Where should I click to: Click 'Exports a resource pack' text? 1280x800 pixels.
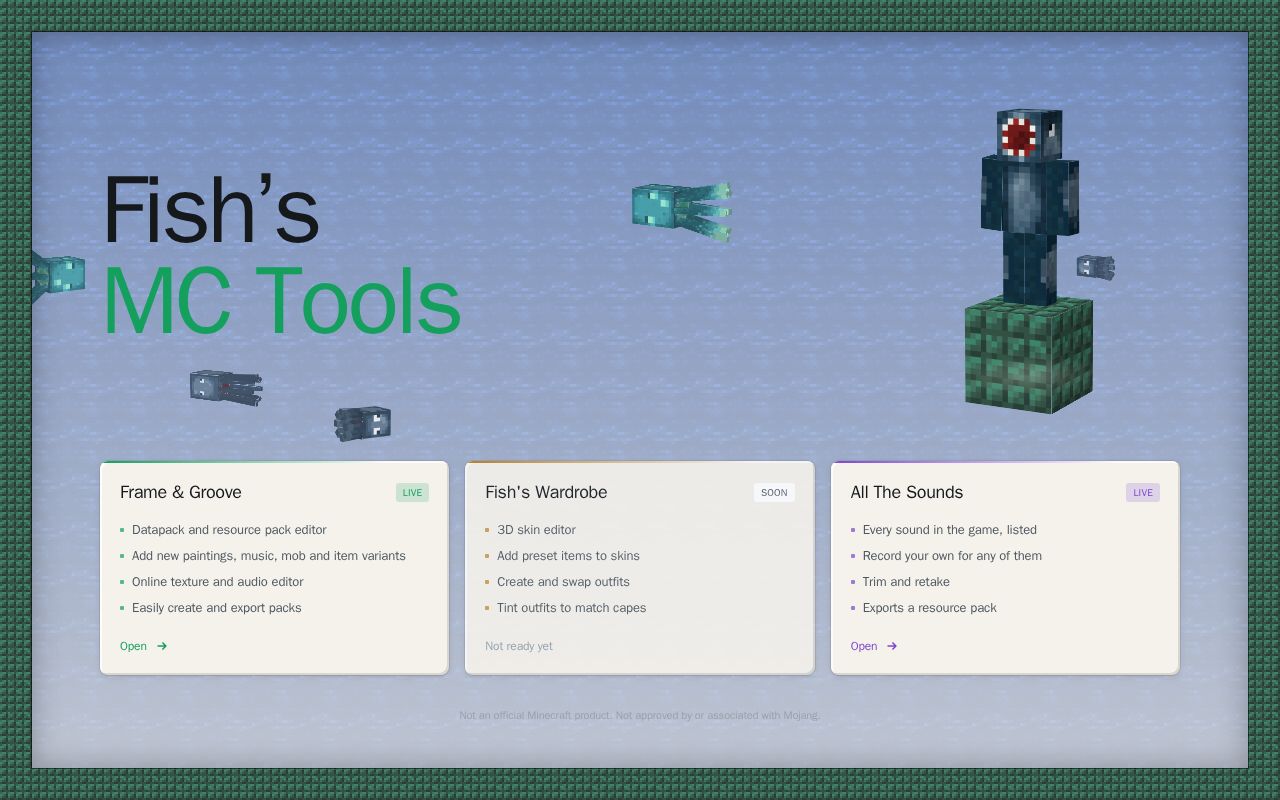click(x=930, y=608)
